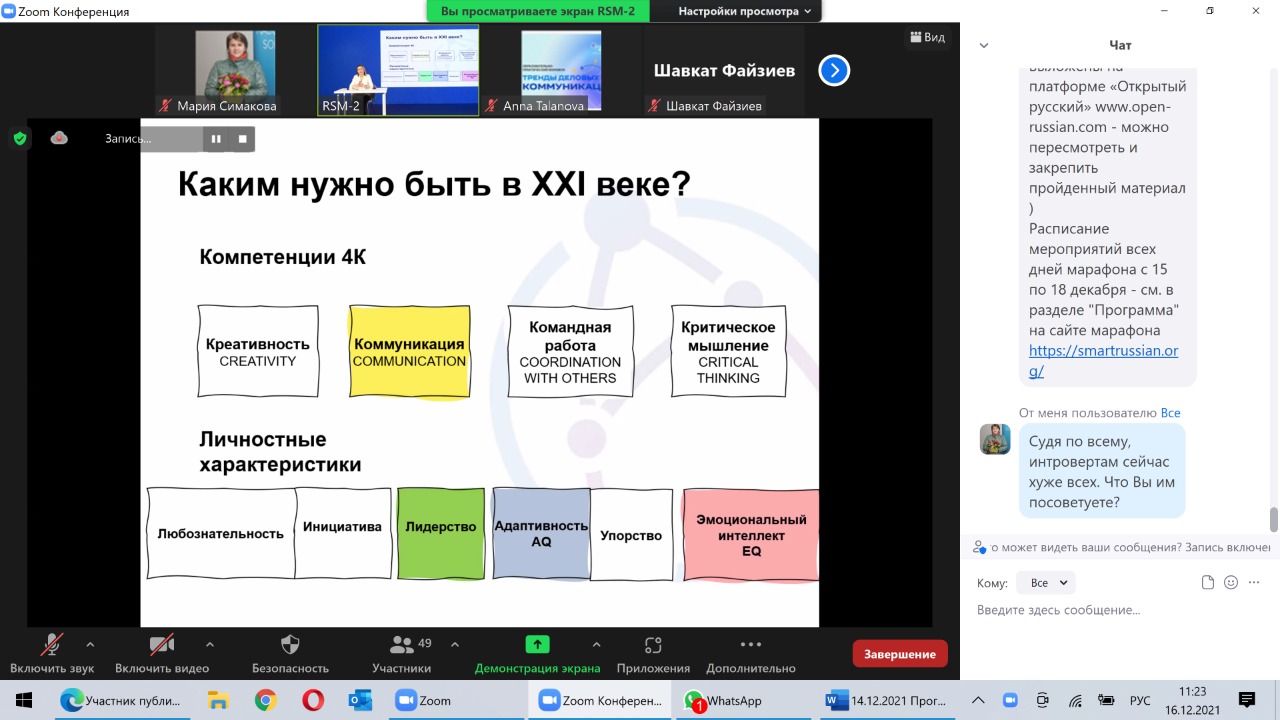Start Демонстрация экрана screen sharing
The image size is (1280, 720).
pyautogui.click(x=537, y=654)
